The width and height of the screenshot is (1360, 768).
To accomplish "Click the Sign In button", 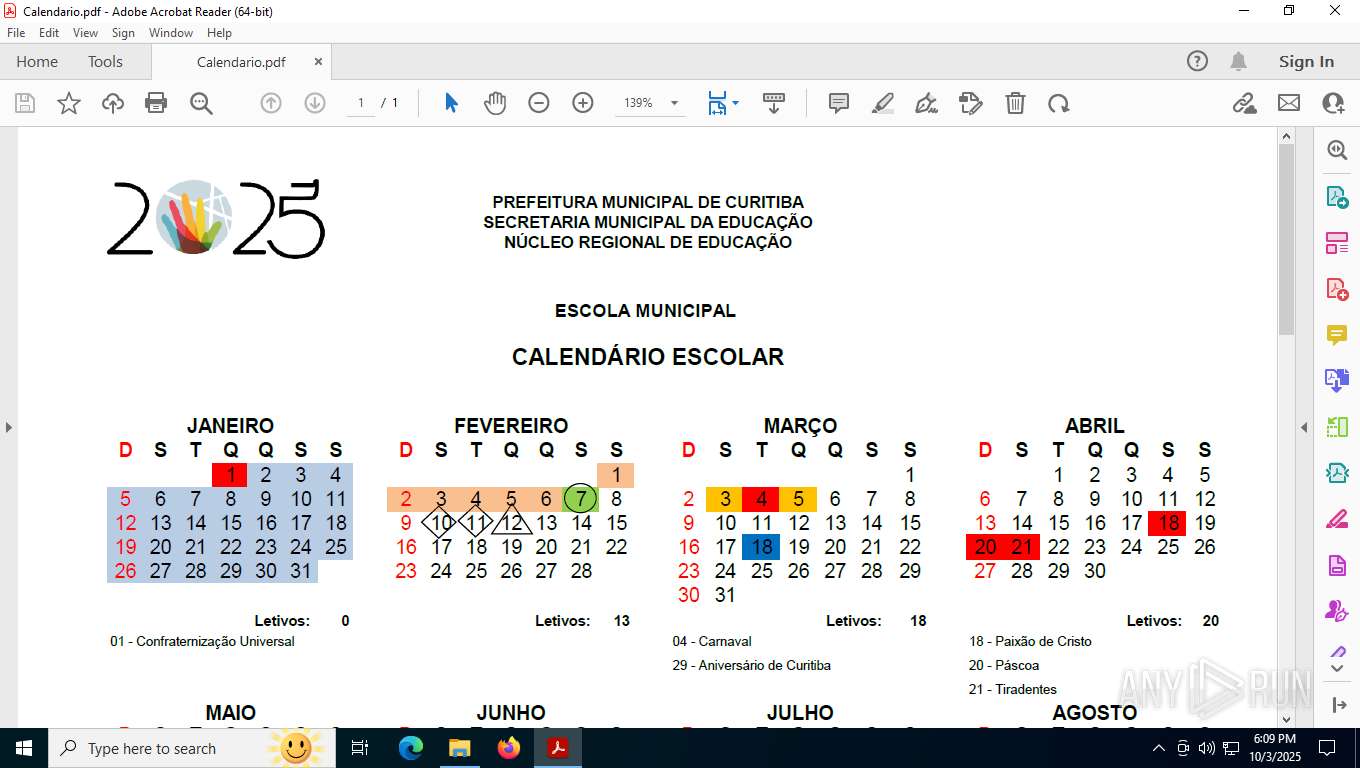I will point(1306,61).
